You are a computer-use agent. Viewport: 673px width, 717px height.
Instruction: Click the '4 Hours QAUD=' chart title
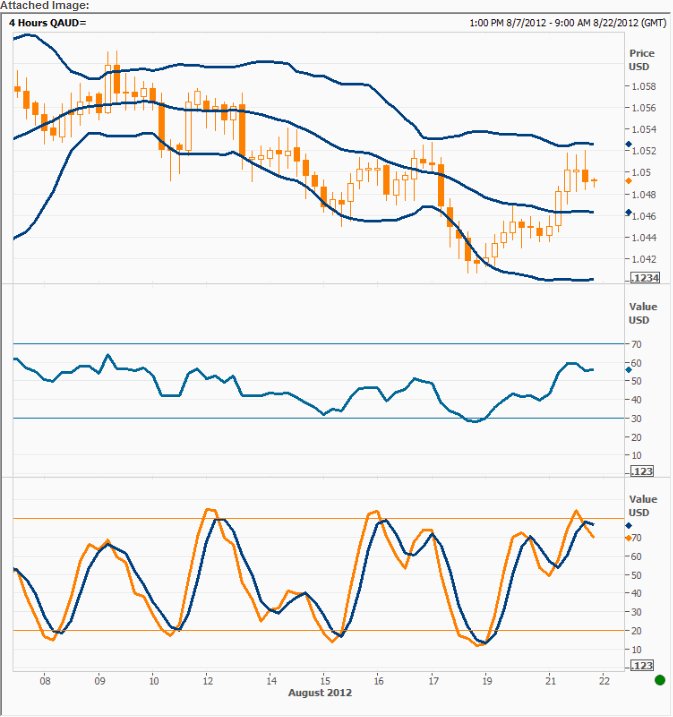click(47, 22)
